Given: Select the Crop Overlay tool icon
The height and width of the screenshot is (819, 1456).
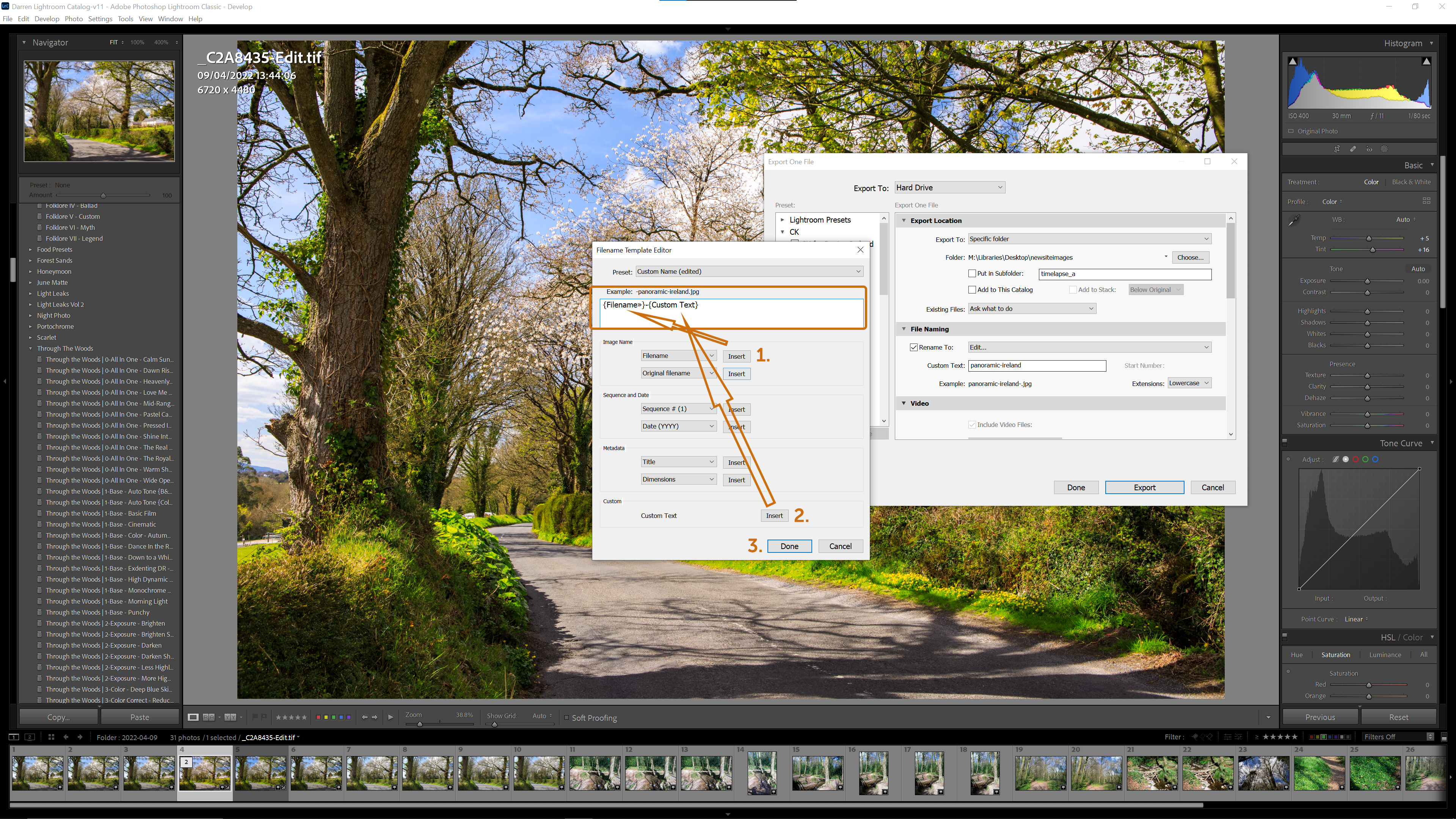Looking at the screenshot, I should 1337,149.
